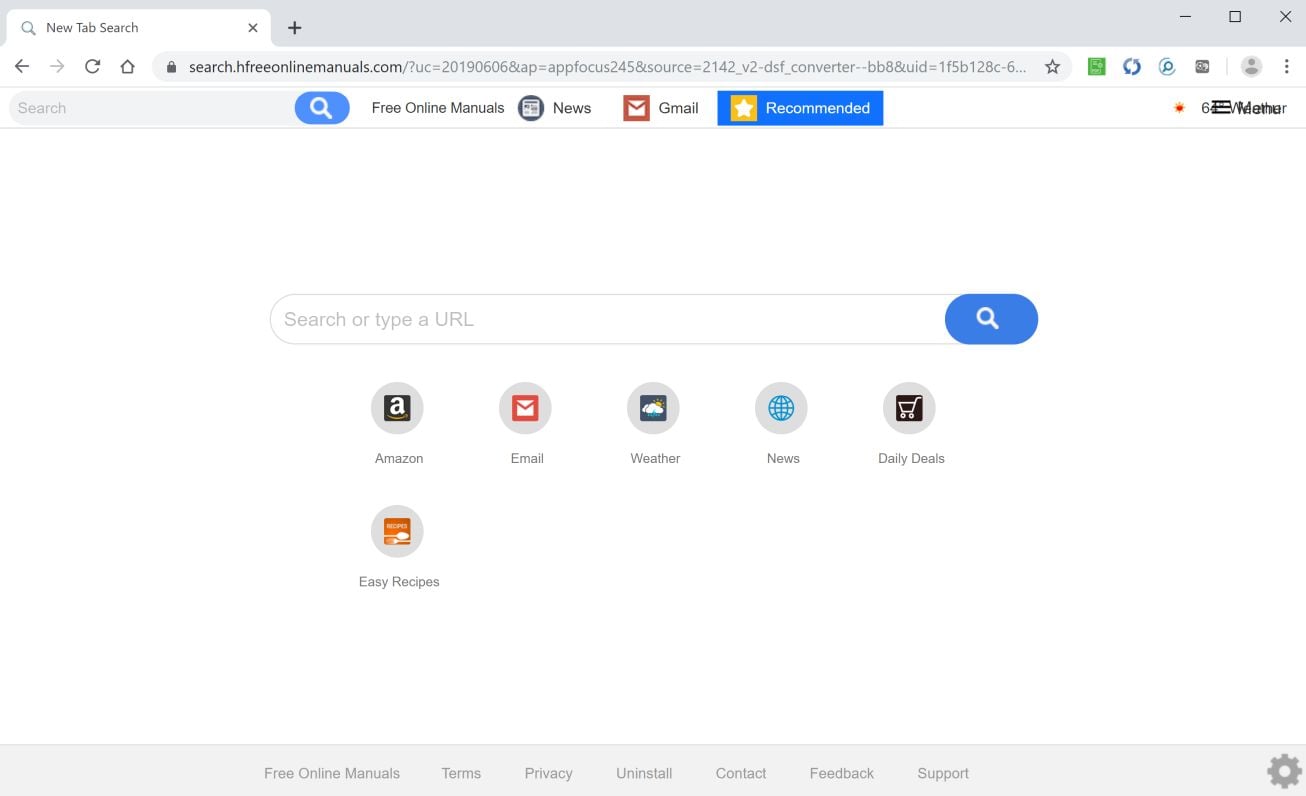The height and width of the screenshot is (796, 1306).
Task: Open the Easy Recipes shortcut icon
Action: (397, 531)
